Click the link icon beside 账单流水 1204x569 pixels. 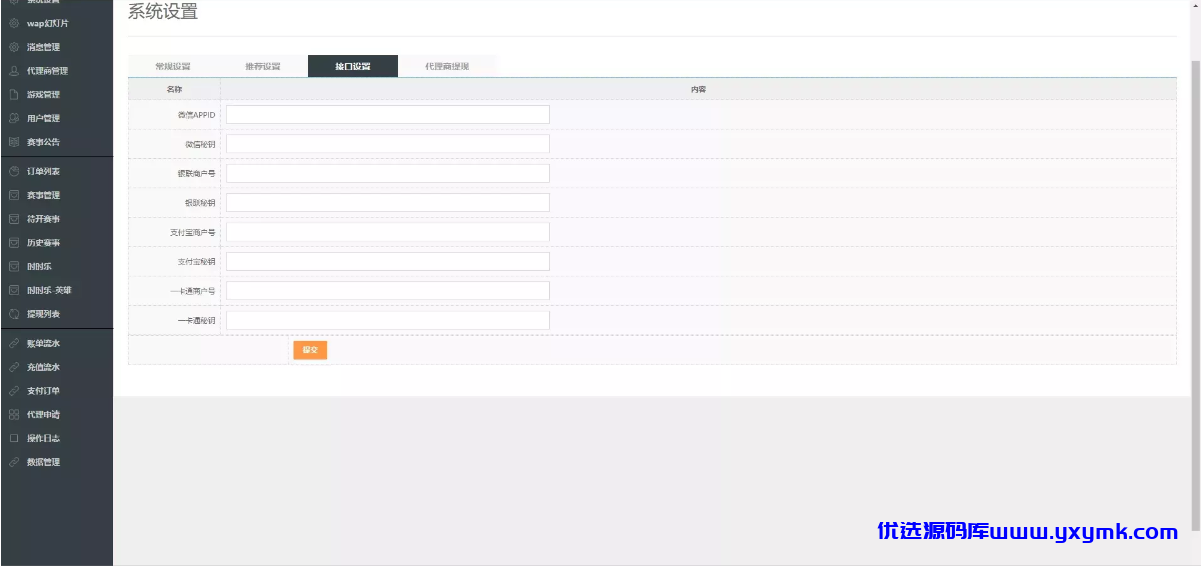point(14,344)
